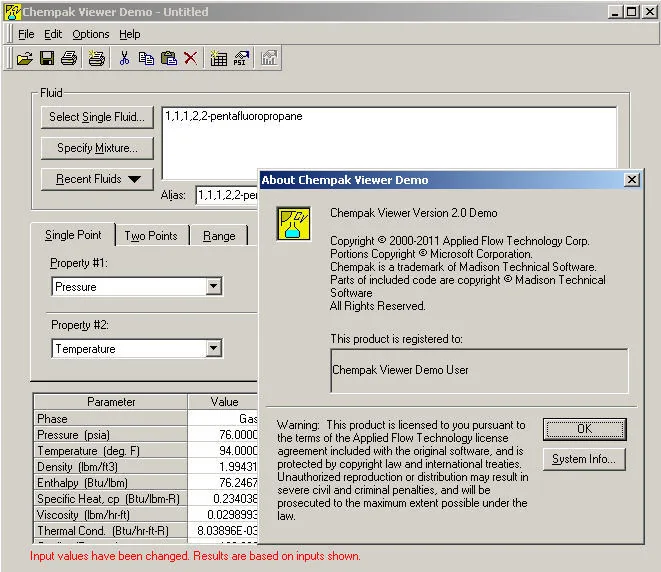Click the calculate table toolbar icon
661x572 pixels.
[x=218, y=58]
